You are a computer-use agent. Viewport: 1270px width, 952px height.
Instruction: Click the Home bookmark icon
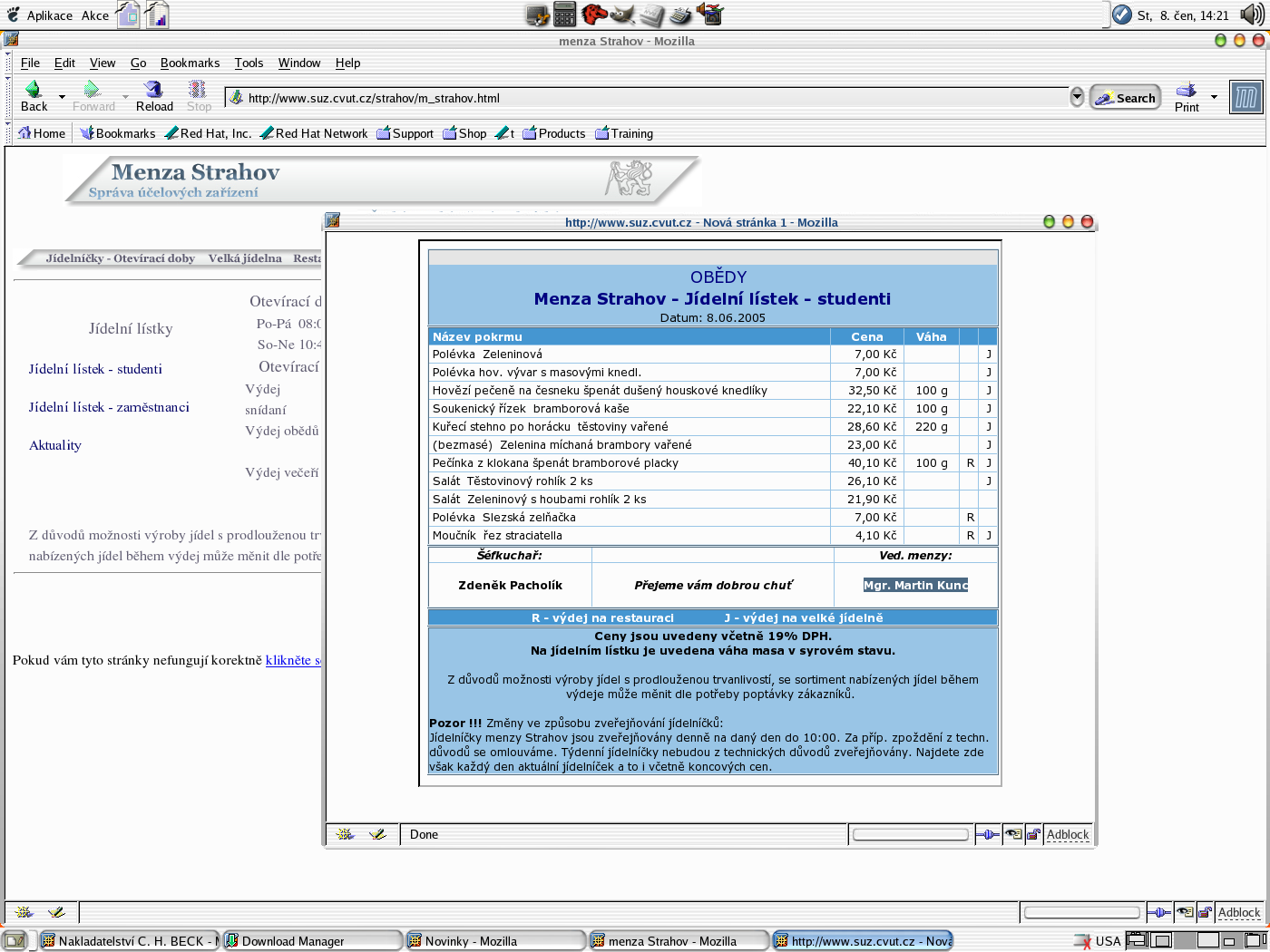point(25,133)
